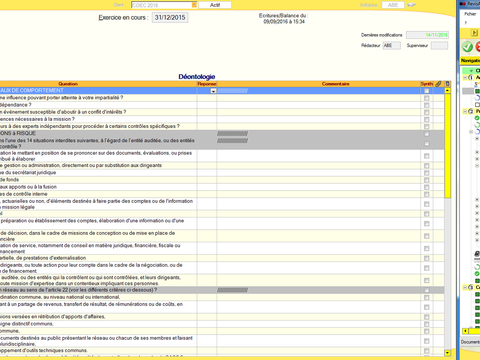Click the yellow arrow button under Fichier

pos(474,33)
